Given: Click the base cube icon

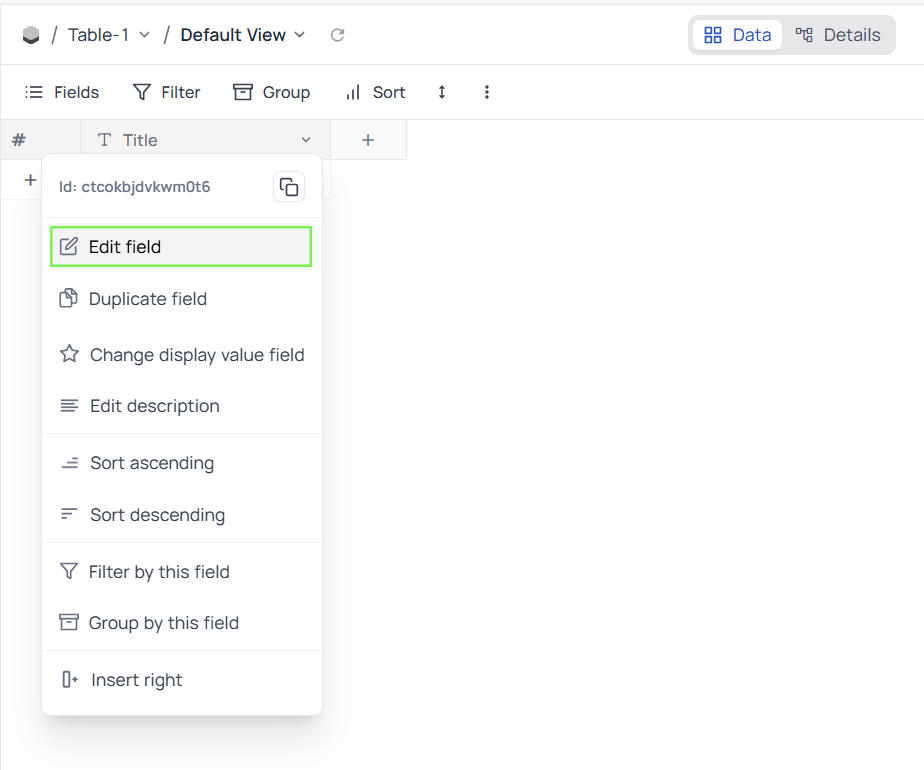Looking at the screenshot, I should click(x=31, y=35).
